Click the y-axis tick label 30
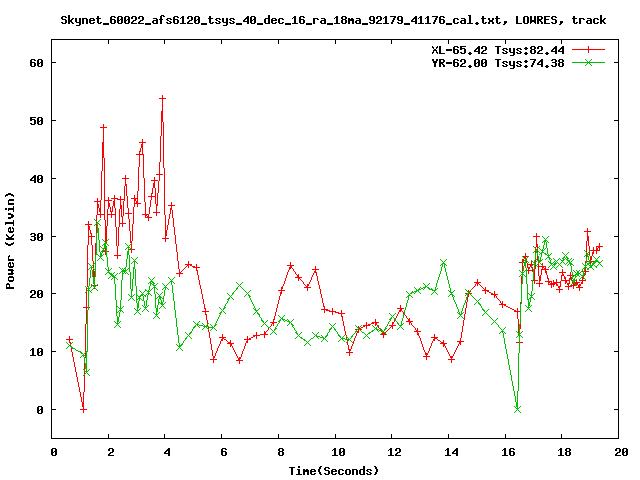 click(x=36, y=237)
